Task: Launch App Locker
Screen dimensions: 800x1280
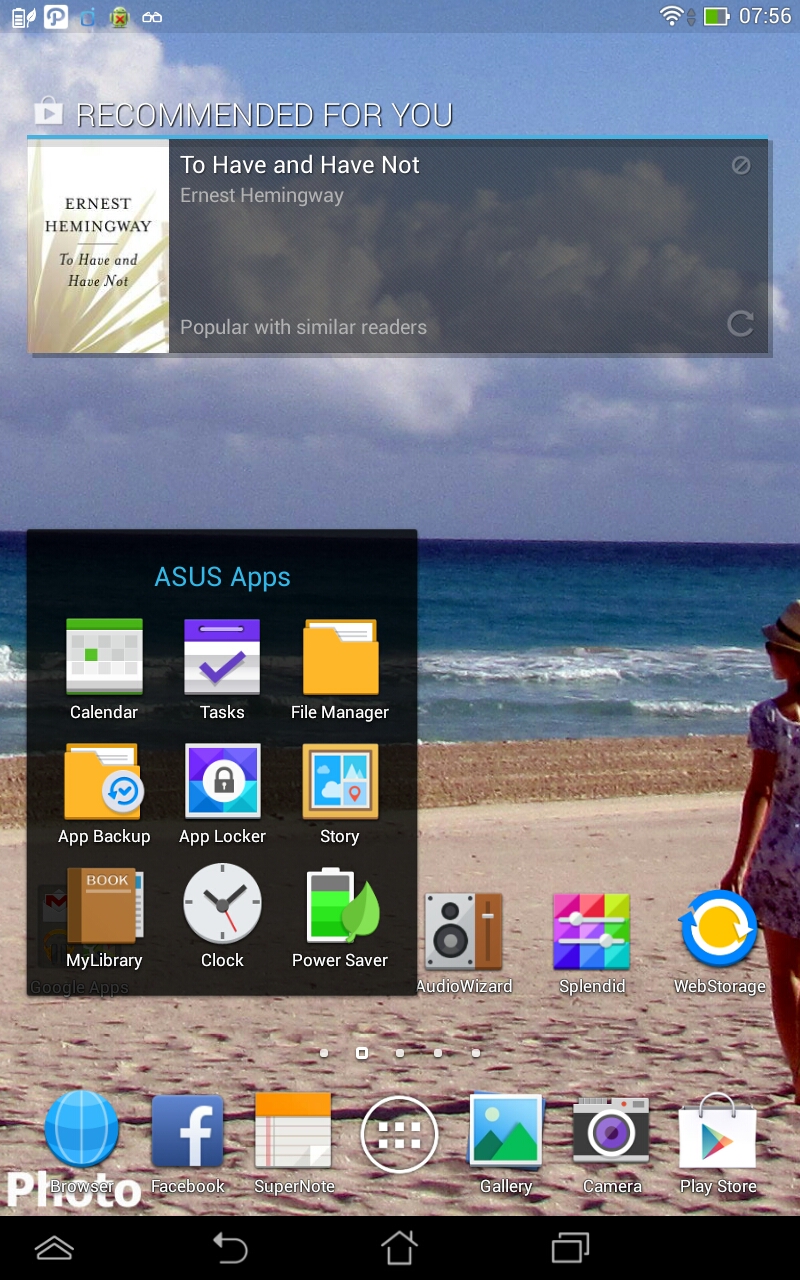Action: point(222,782)
